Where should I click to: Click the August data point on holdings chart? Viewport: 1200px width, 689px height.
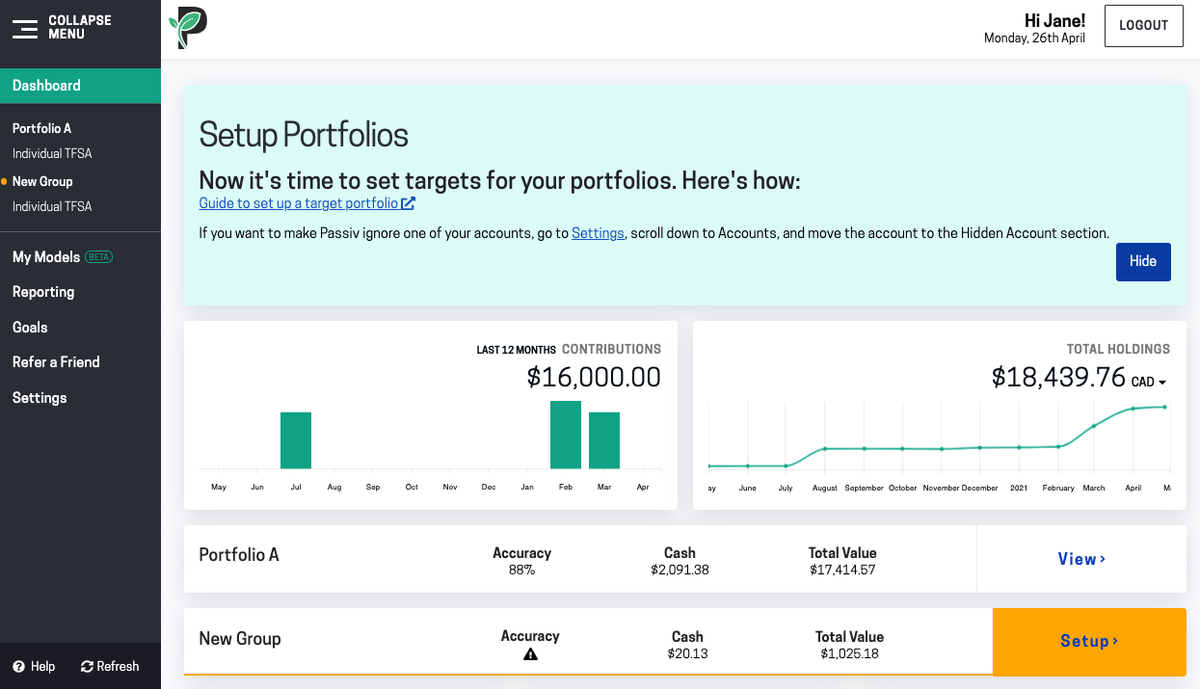point(825,449)
